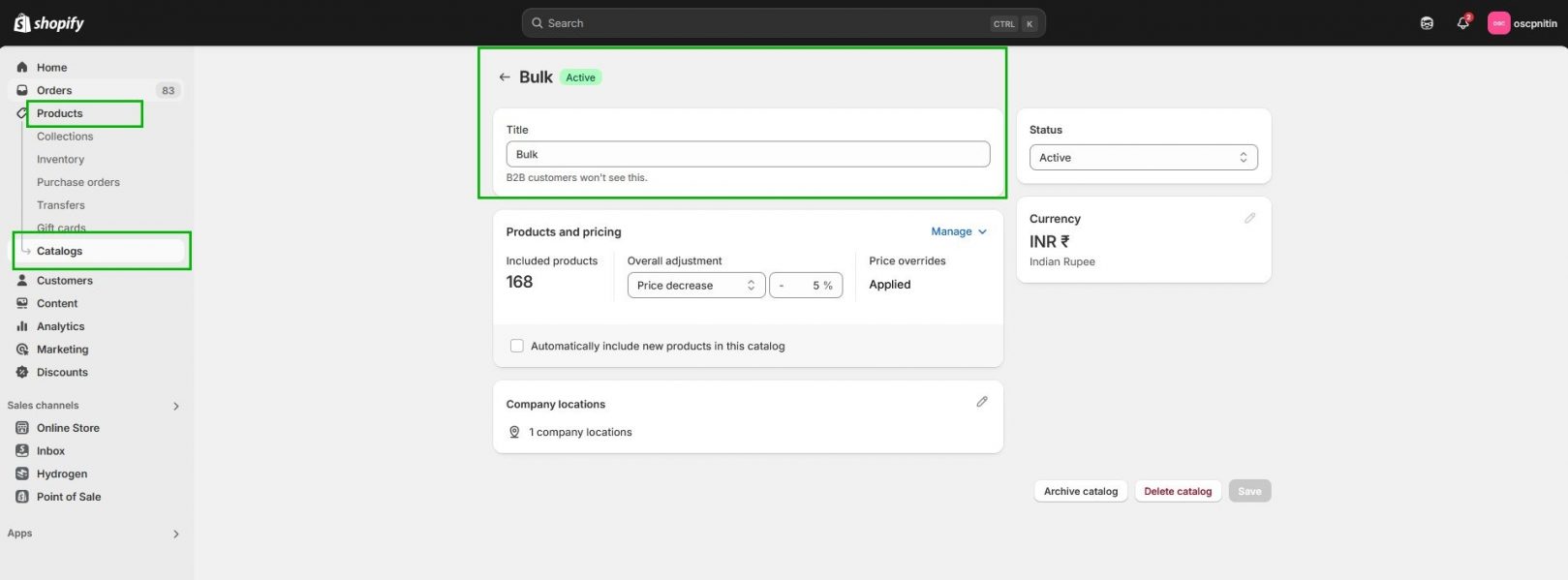This screenshot has height=580, width=1568.
Task: Click the percentage adjustment field
Action: click(x=806, y=286)
